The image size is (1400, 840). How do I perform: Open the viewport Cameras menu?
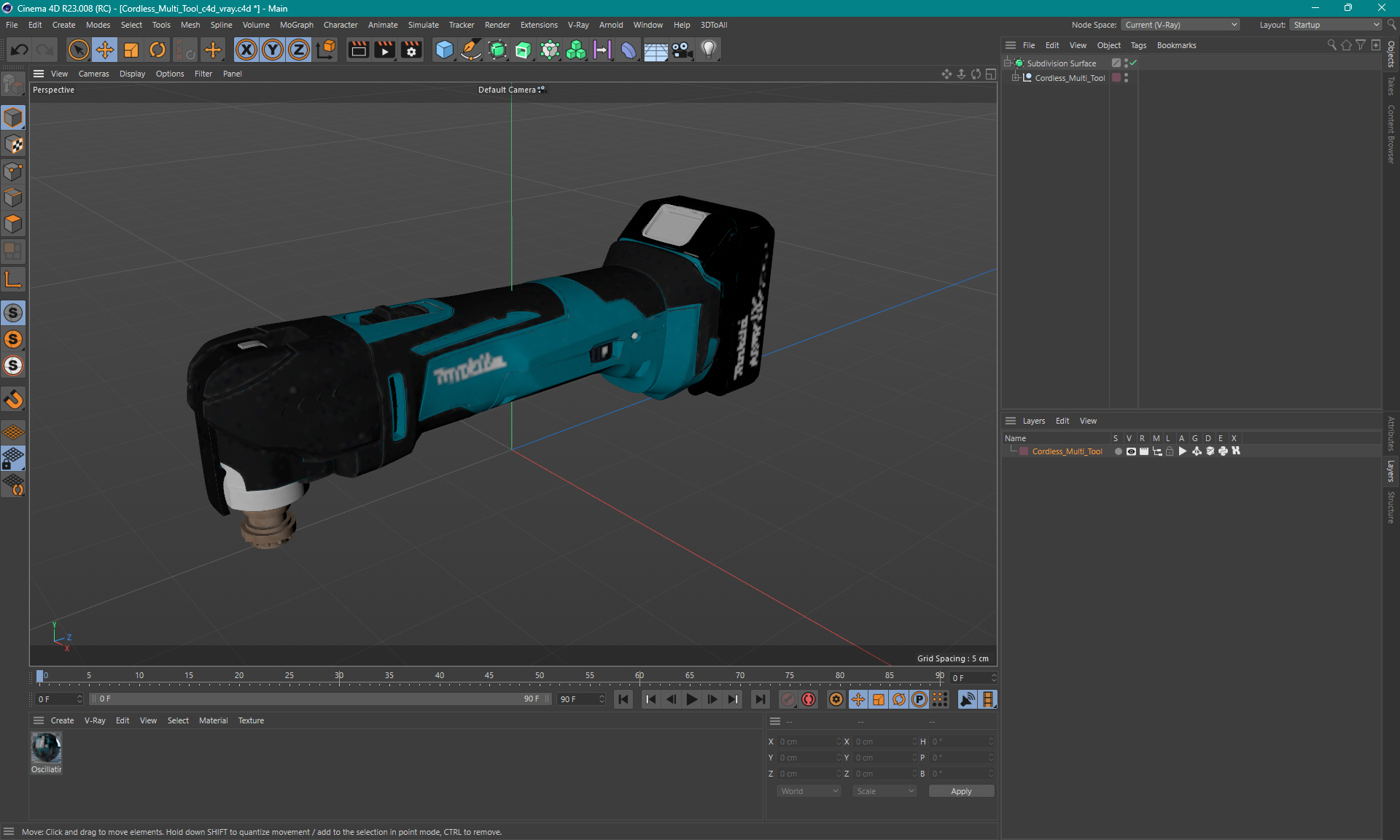point(93,74)
